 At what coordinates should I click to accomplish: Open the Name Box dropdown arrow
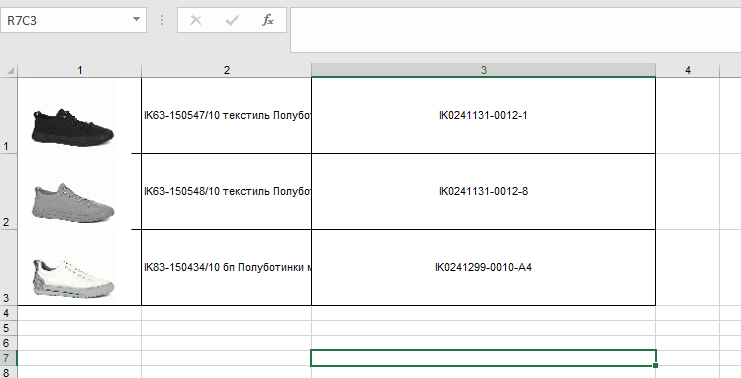pyautogui.click(x=136, y=20)
